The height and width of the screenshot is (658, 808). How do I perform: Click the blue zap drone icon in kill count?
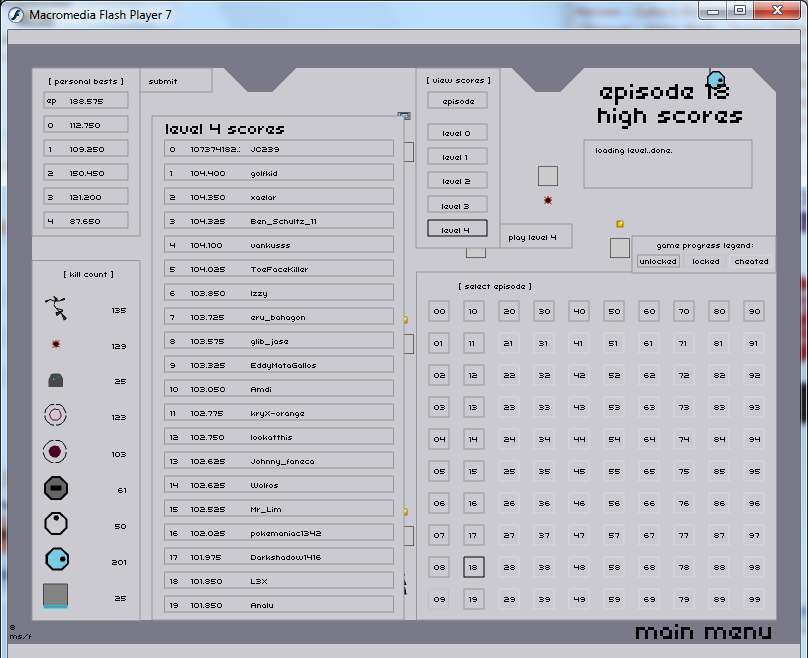(x=57, y=560)
